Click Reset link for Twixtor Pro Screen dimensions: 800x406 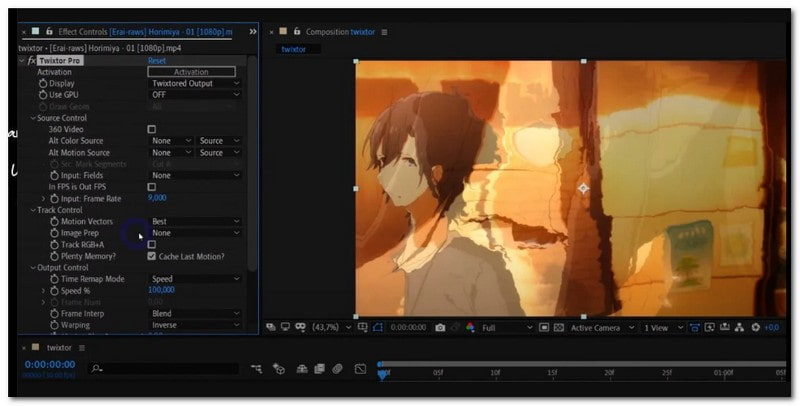coord(157,61)
